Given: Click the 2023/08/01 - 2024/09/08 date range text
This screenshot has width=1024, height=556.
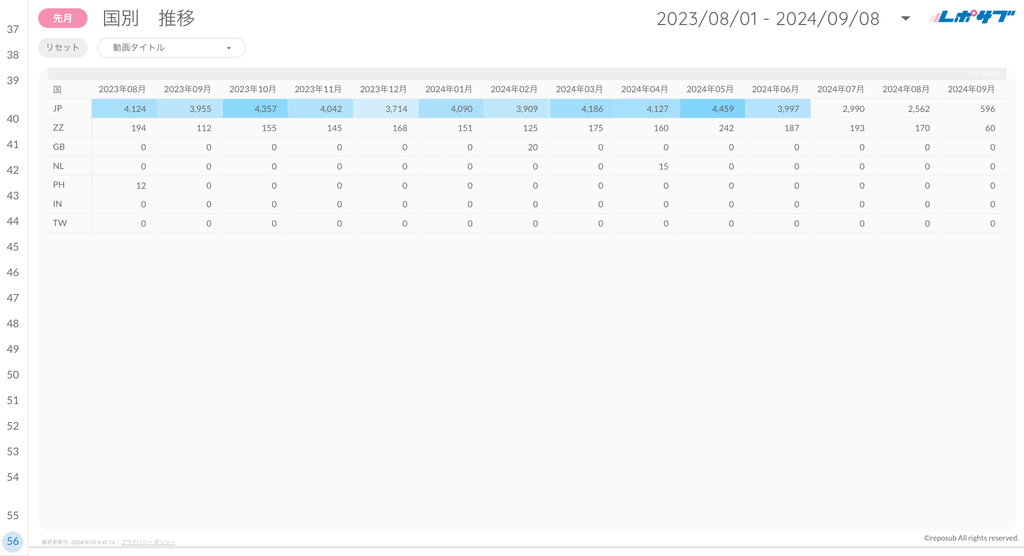Looking at the screenshot, I should point(767,19).
